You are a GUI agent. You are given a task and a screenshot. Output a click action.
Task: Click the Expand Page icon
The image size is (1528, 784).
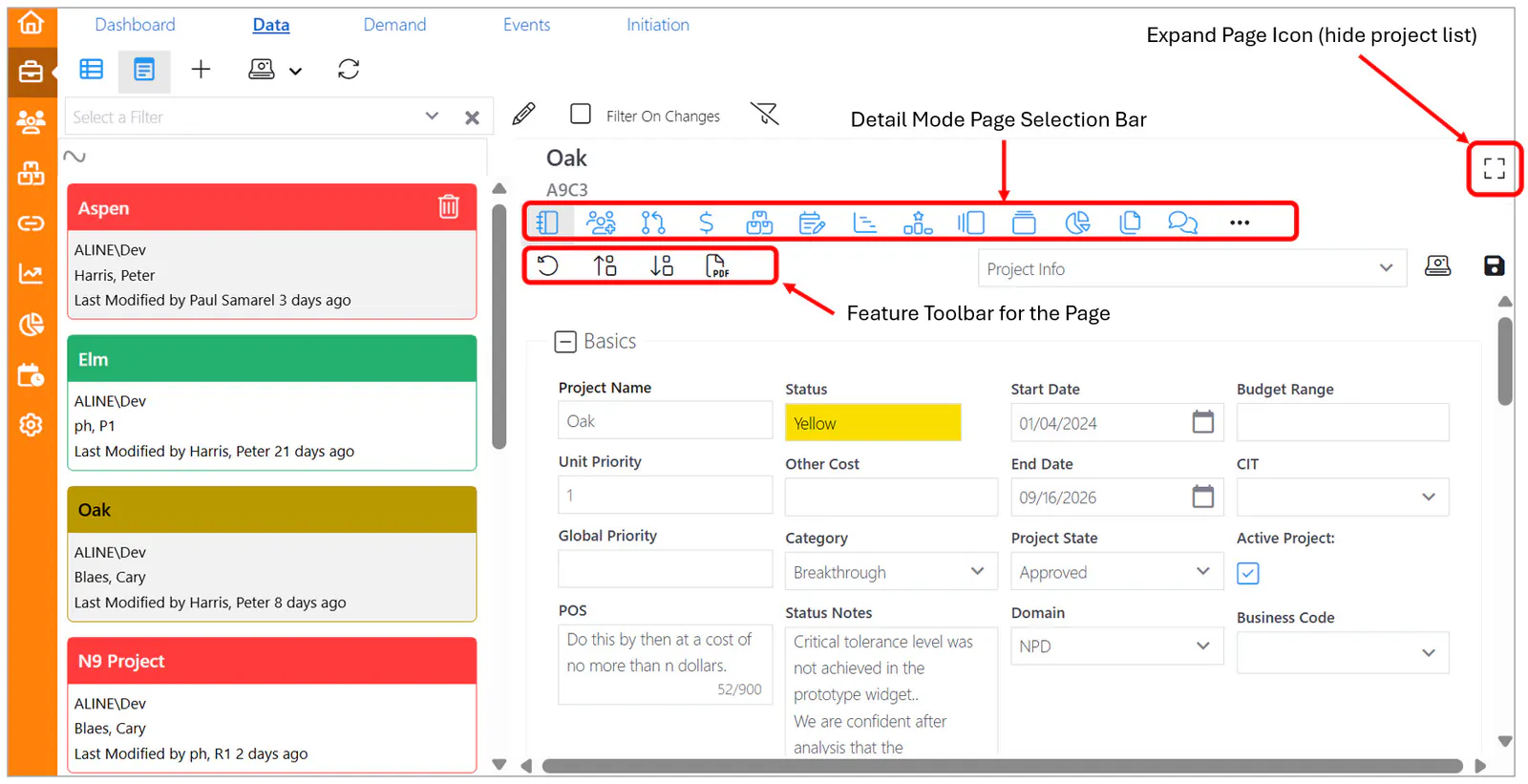(1495, 169)
